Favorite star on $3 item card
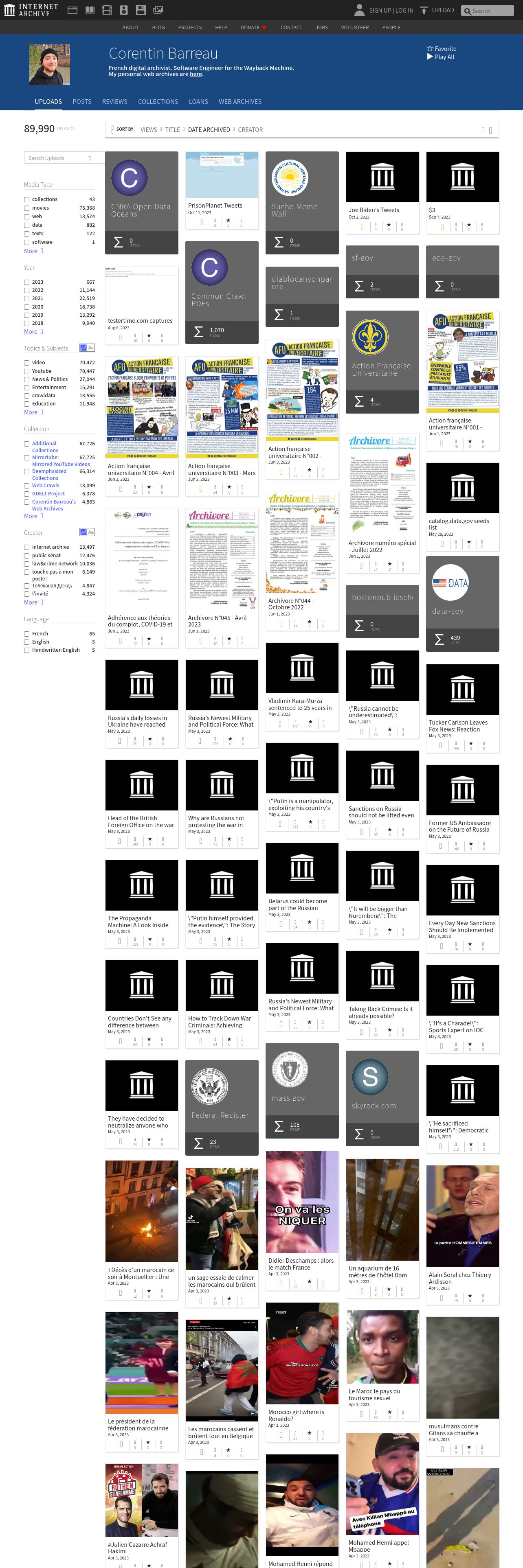This screenshot has width=523, height=1568. 469,225
